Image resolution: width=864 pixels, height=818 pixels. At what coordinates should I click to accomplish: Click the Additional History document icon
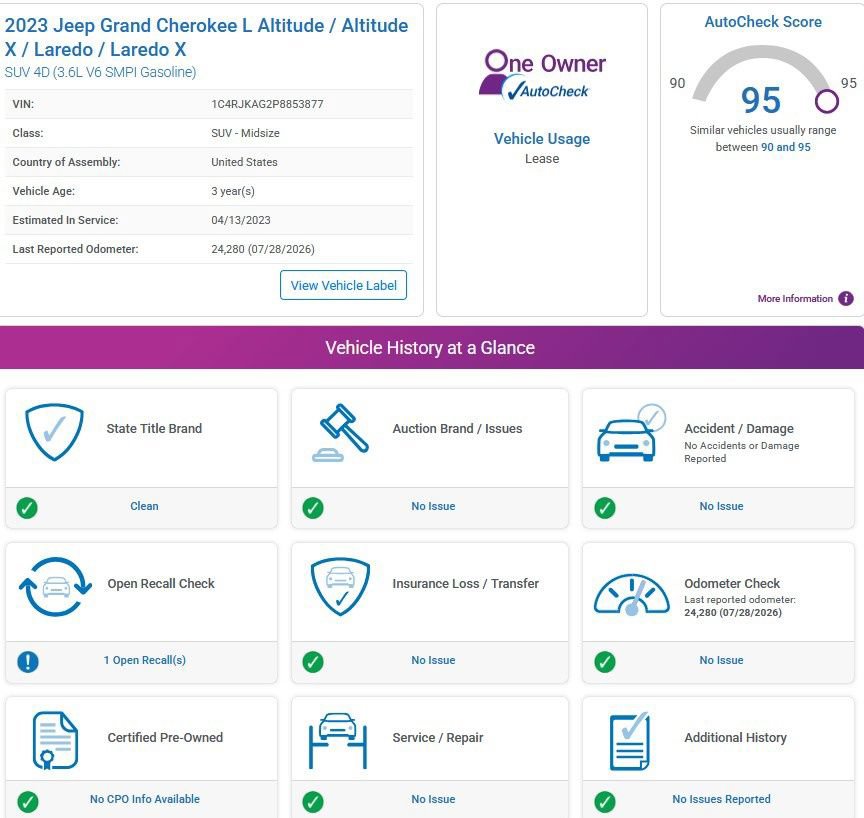tap(630, 741)
